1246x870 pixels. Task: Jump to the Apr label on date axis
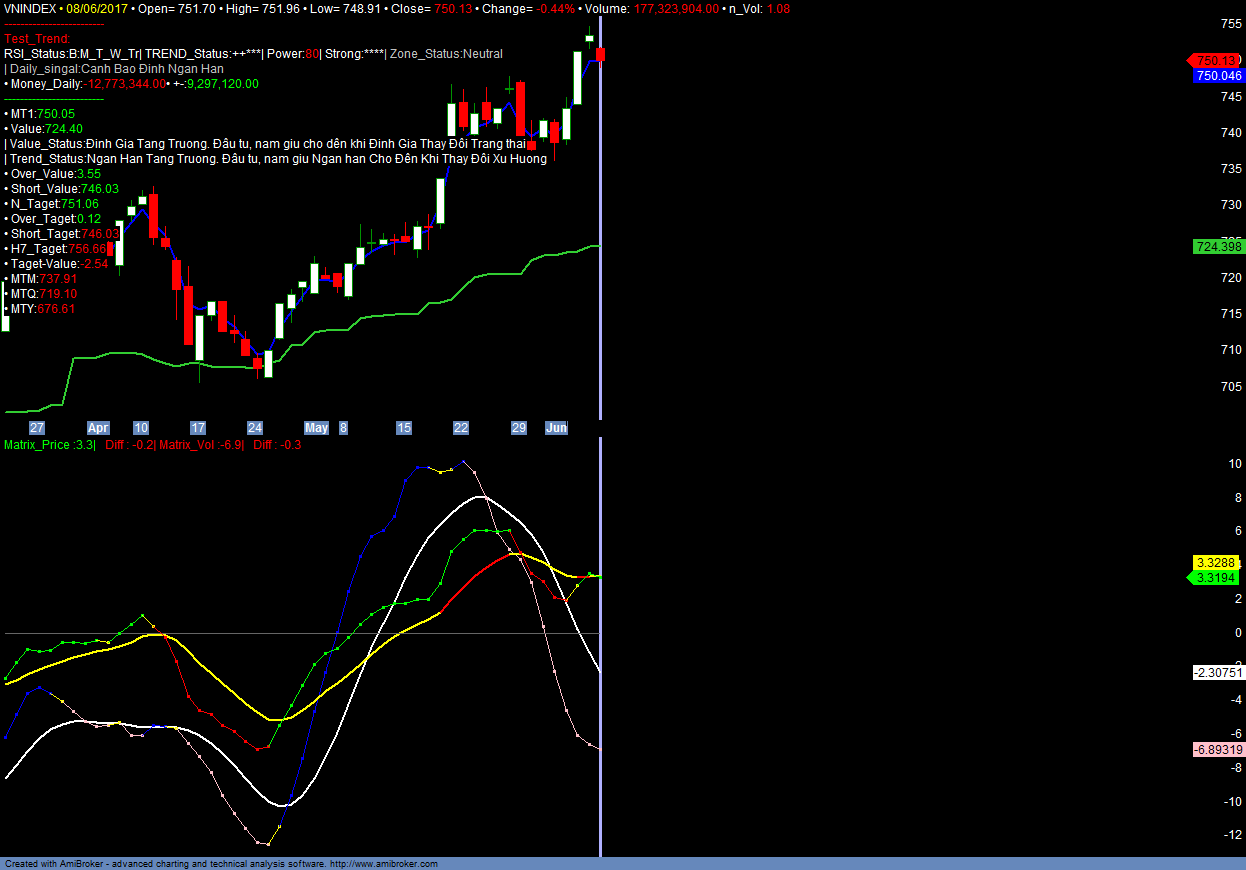click(x=98, y=428)
